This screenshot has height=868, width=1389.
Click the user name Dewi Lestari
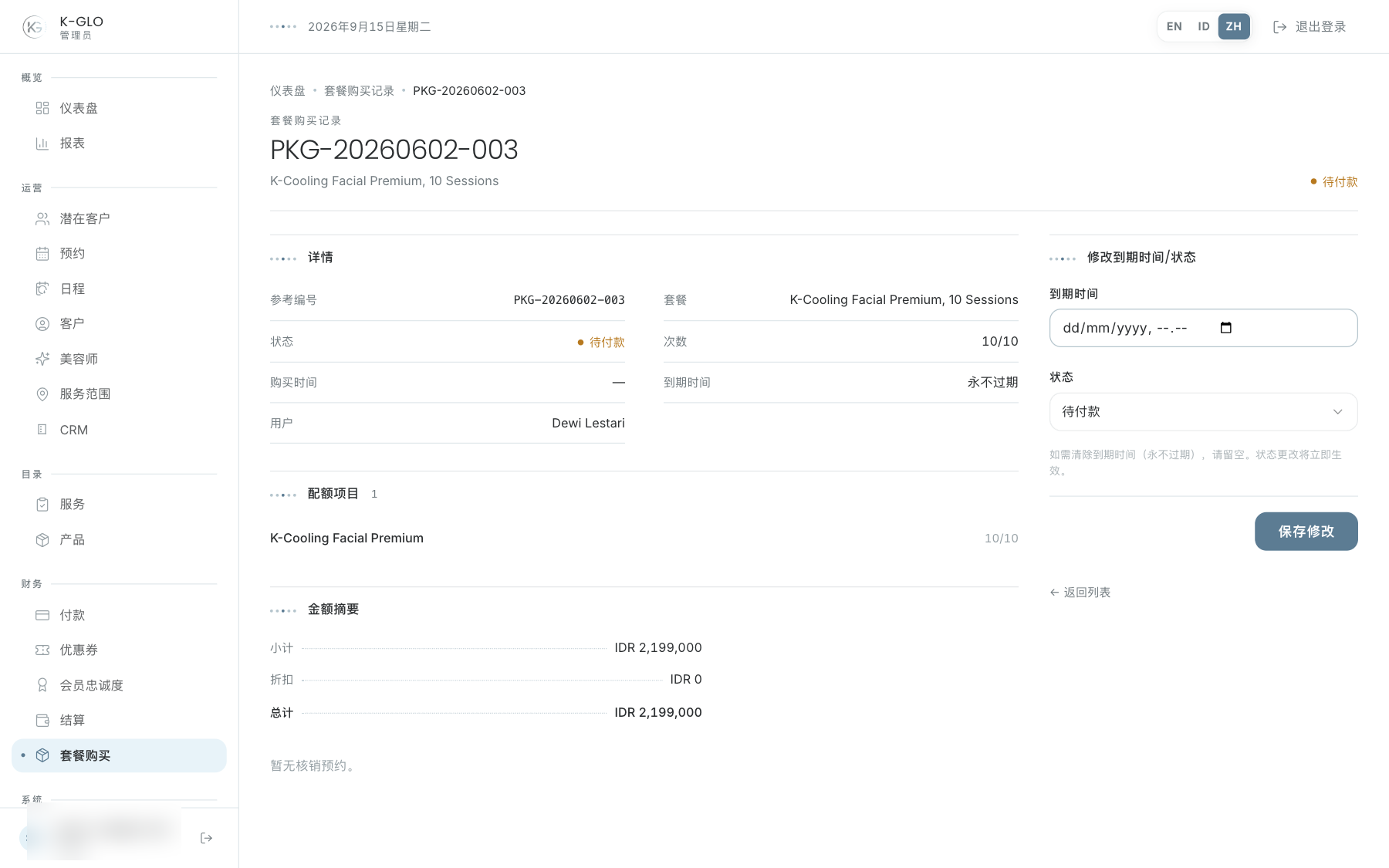(x=588, y=424)
